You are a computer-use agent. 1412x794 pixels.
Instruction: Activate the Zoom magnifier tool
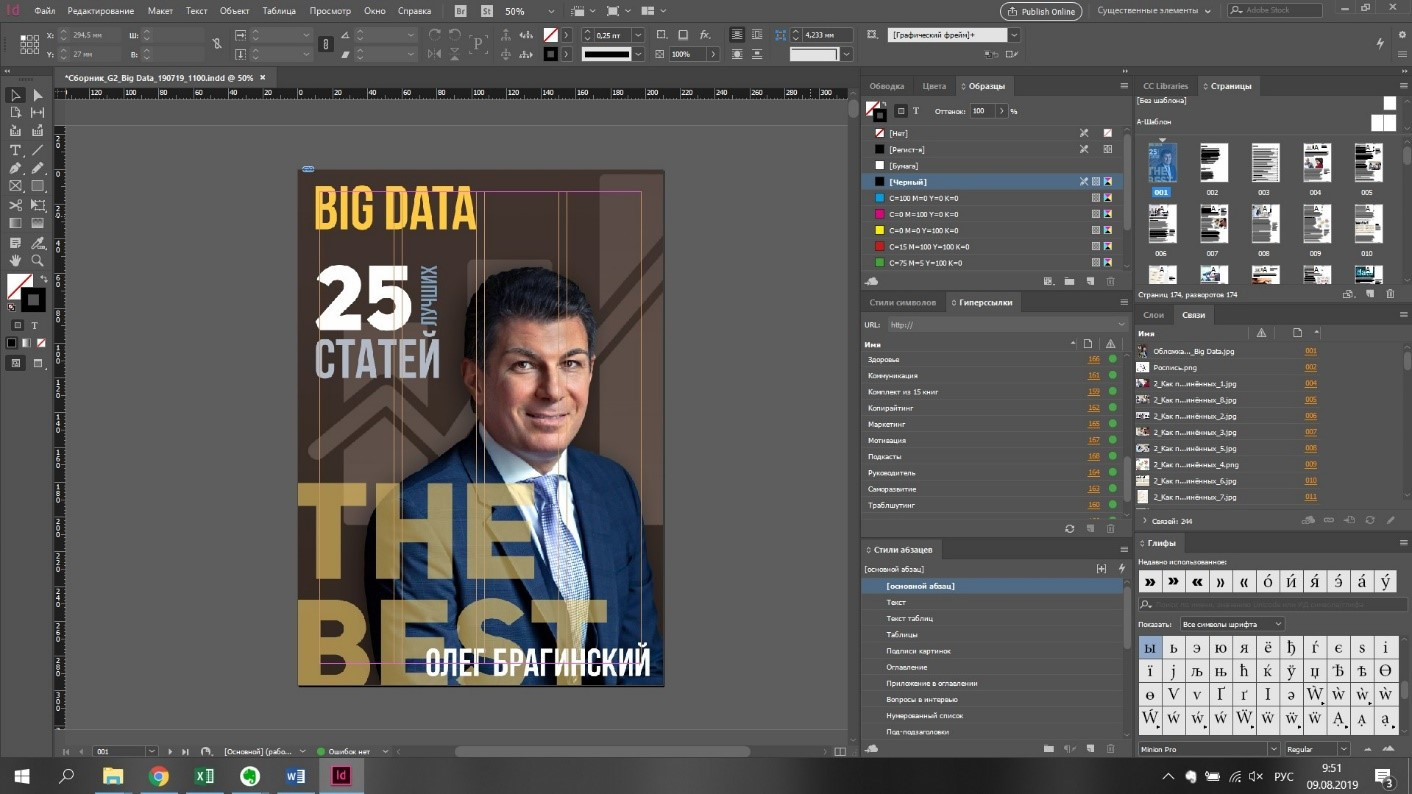click(38, 260)
